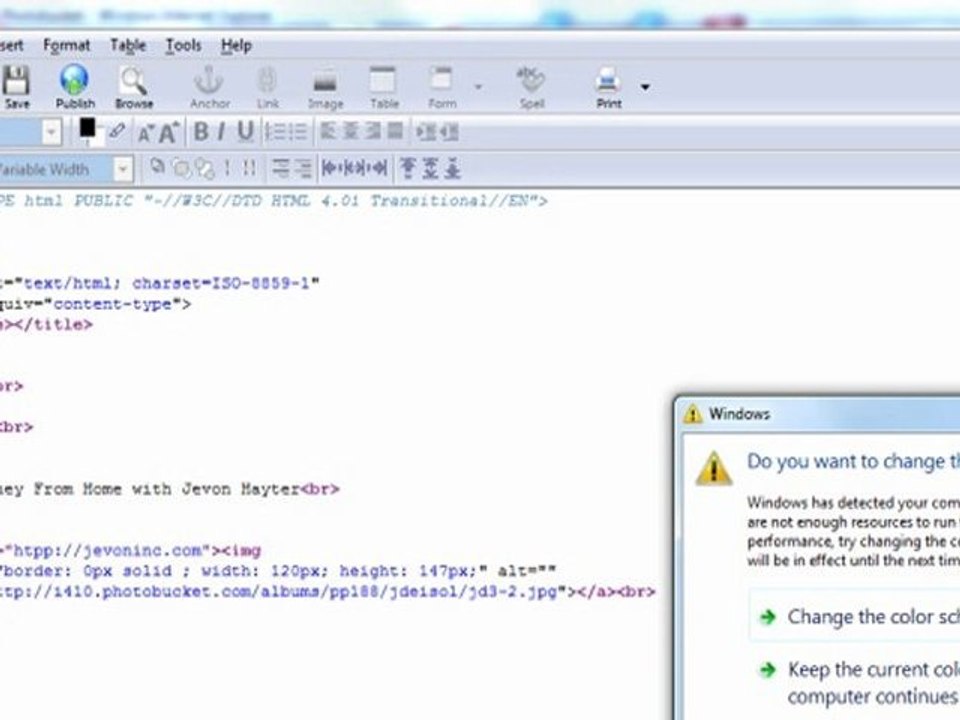Click the Print printer icon
The image size is (960, 720).
(x=608, y=80)
